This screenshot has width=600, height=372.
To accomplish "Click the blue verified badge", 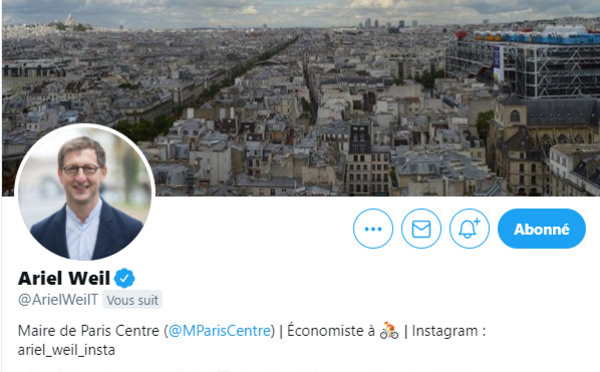I will [x=125, y=278].
